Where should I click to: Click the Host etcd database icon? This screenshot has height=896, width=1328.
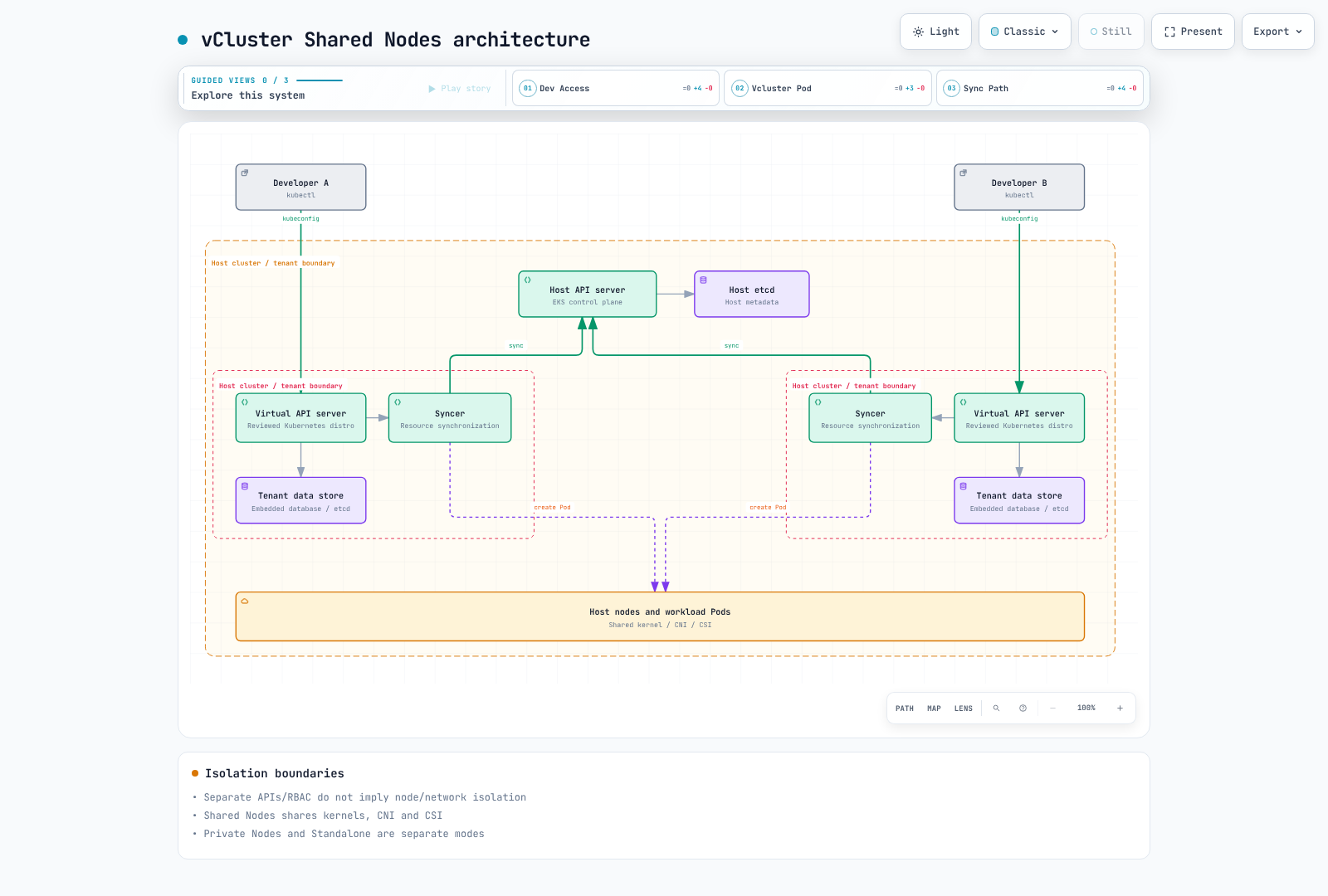703,280
